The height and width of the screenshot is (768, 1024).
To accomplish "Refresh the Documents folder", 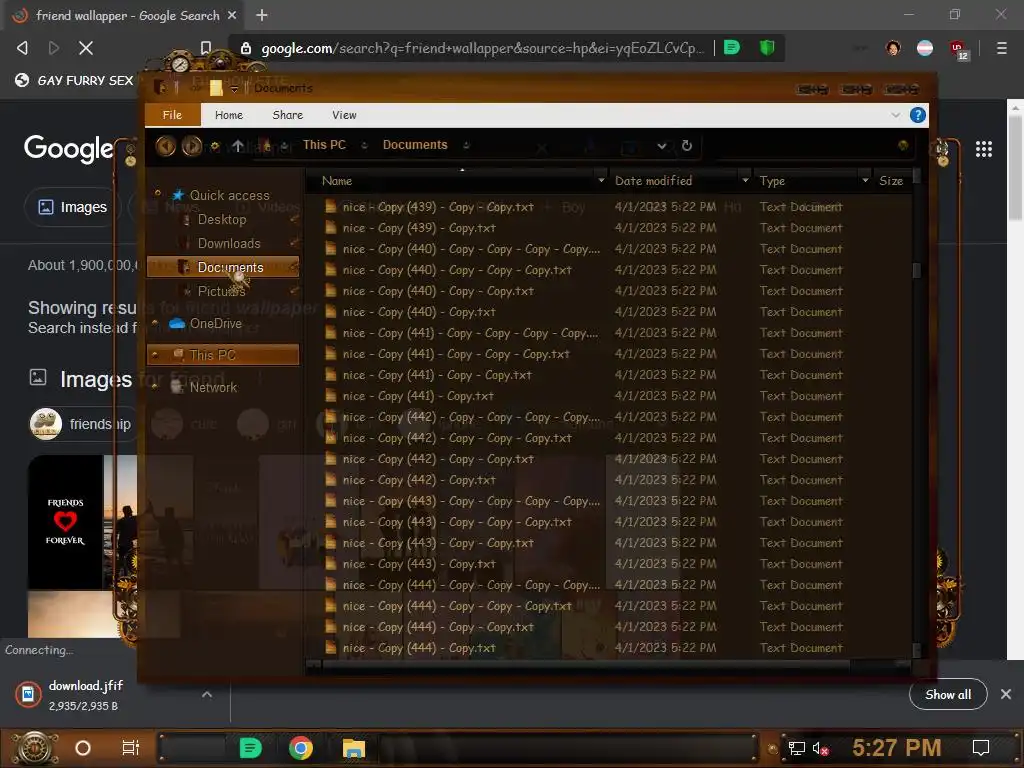I will (x=686, y=146).
